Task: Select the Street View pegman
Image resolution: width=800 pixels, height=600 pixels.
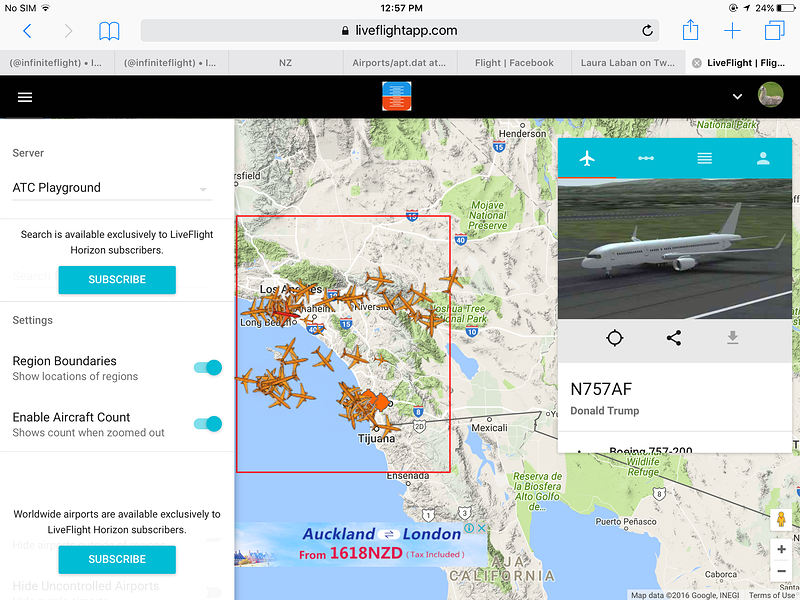Action: point(780,519)
